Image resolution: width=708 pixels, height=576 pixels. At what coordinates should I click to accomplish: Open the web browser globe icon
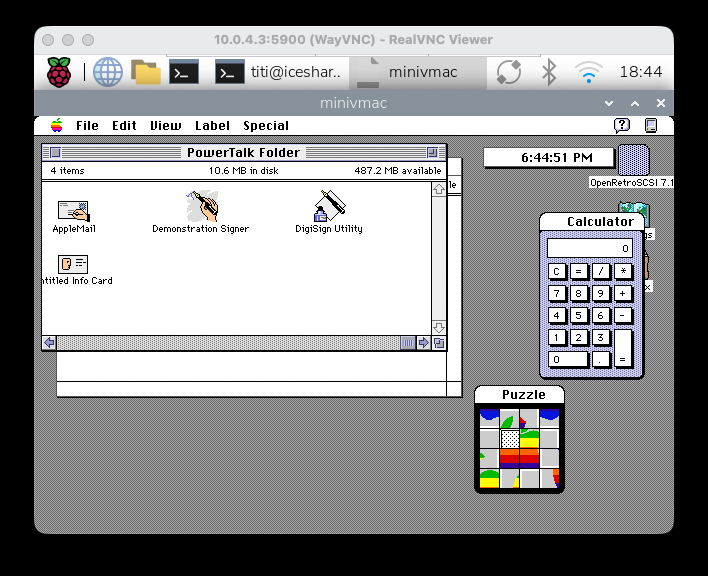107,72
